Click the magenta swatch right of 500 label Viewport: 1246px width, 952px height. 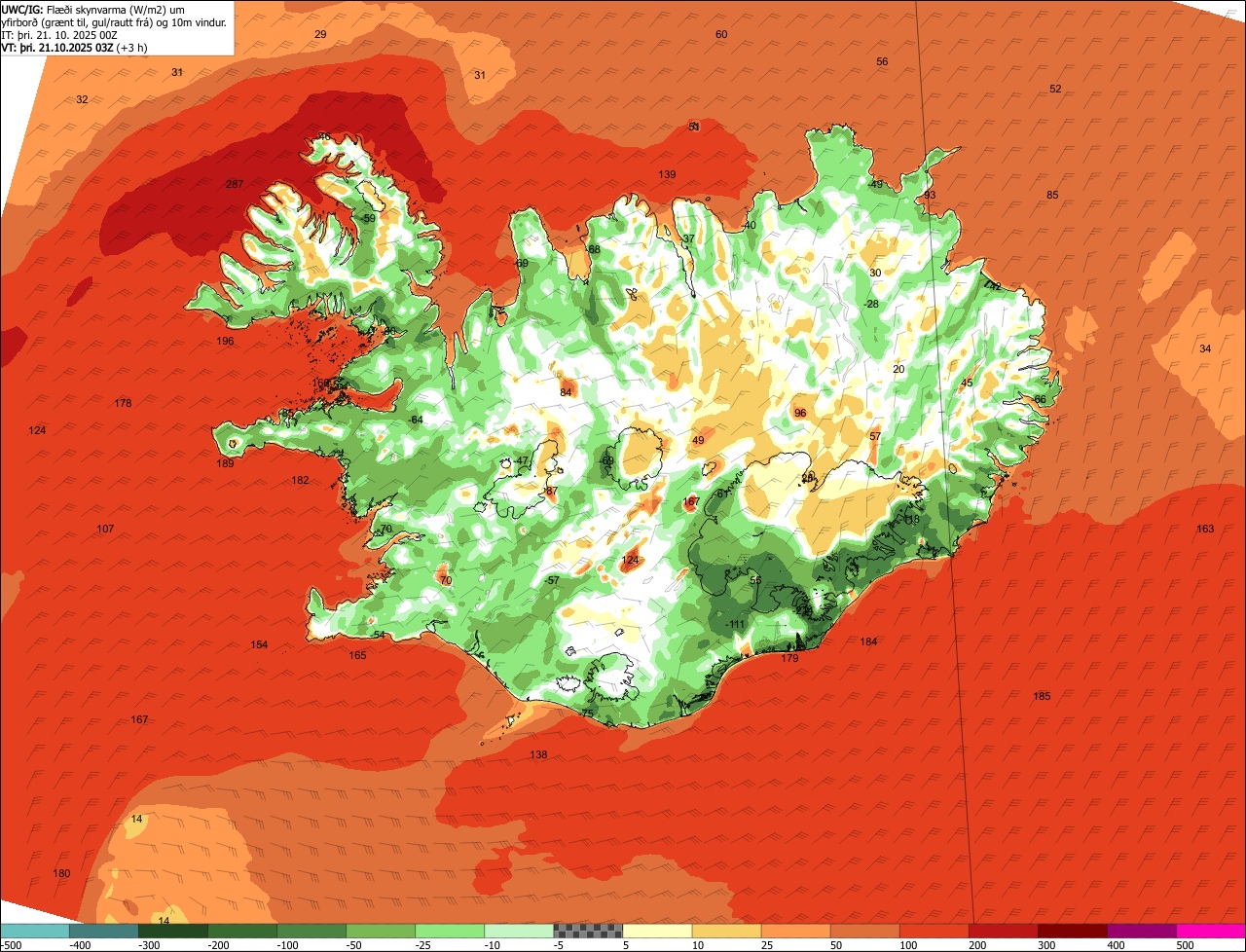[1211, 931]
